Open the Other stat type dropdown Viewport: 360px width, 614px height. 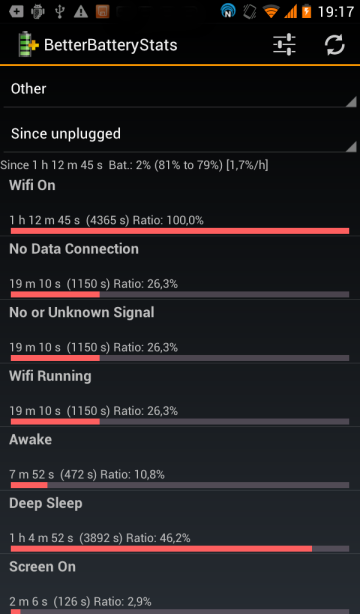click(180, 89)
